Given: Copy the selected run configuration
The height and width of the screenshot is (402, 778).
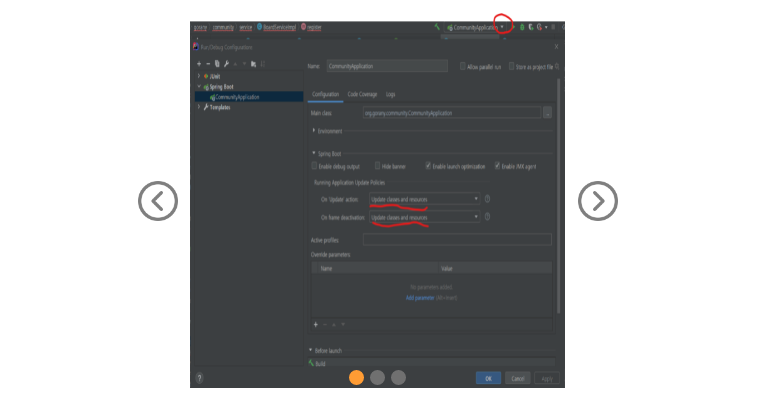Looking at the screenshot, I should [x=217, y=64].
